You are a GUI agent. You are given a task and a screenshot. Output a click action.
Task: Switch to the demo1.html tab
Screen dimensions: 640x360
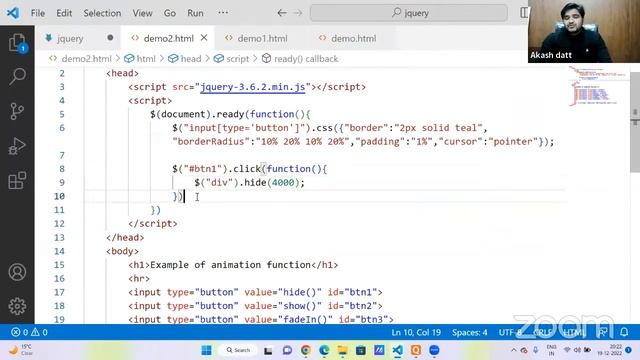click(x=262, y=38)
